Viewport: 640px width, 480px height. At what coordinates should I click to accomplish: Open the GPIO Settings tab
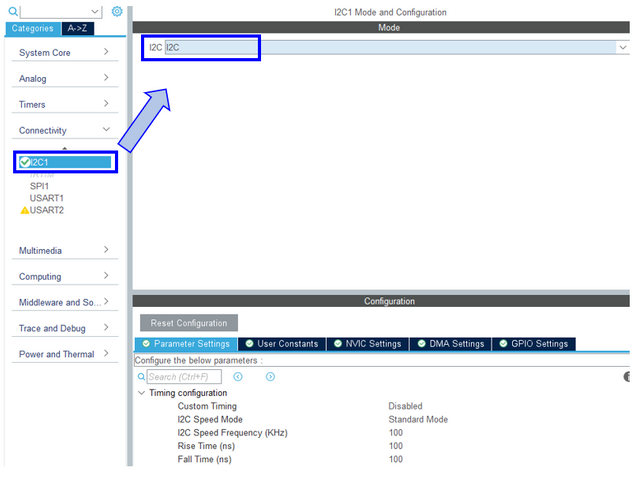(x=533, y=344)
